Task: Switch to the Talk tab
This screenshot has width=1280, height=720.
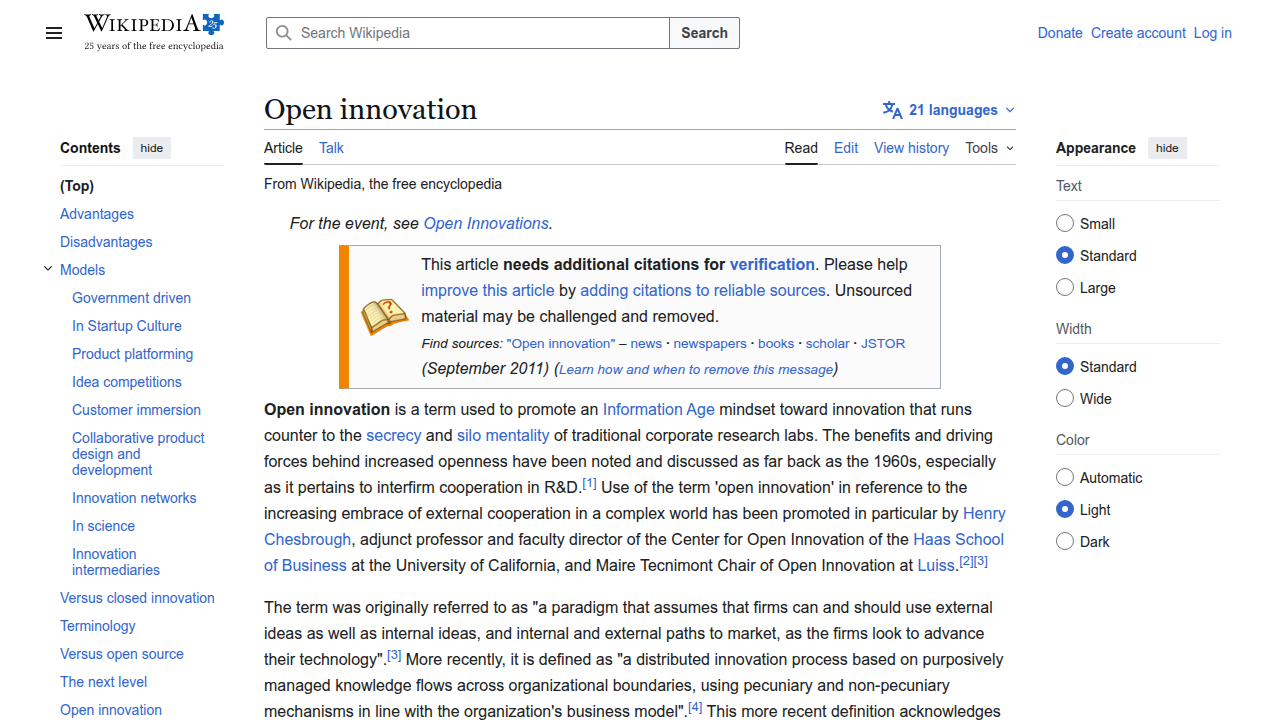Action: [x=331, y=148]
